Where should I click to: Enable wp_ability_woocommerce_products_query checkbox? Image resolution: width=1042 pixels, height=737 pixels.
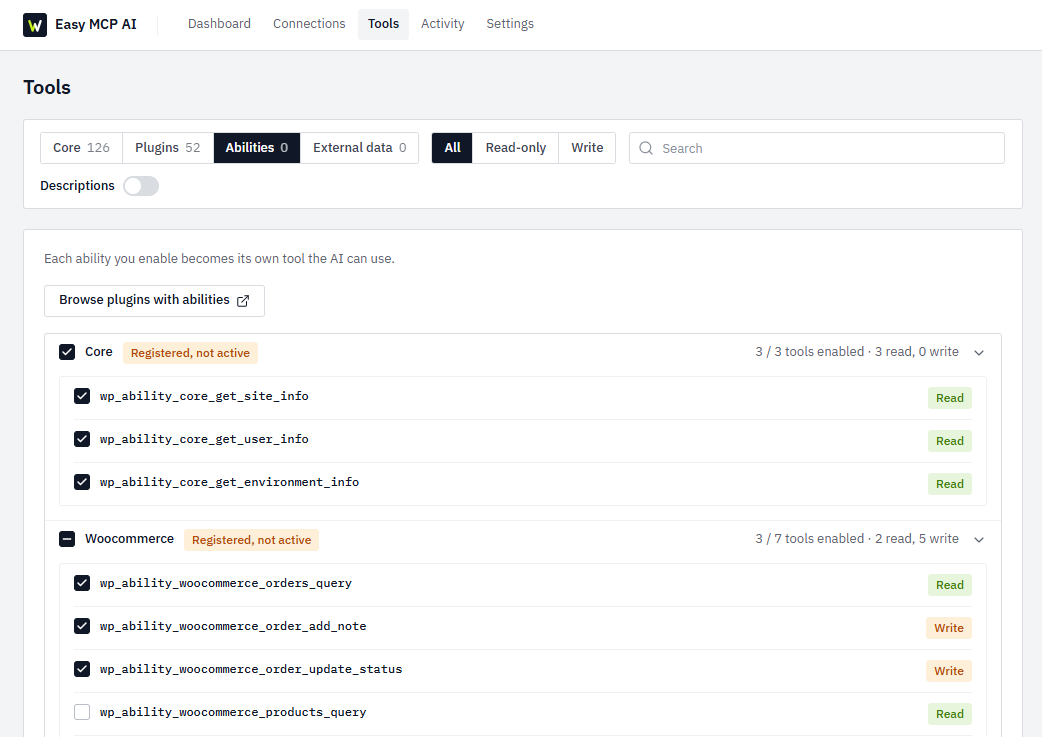(82, 712)
